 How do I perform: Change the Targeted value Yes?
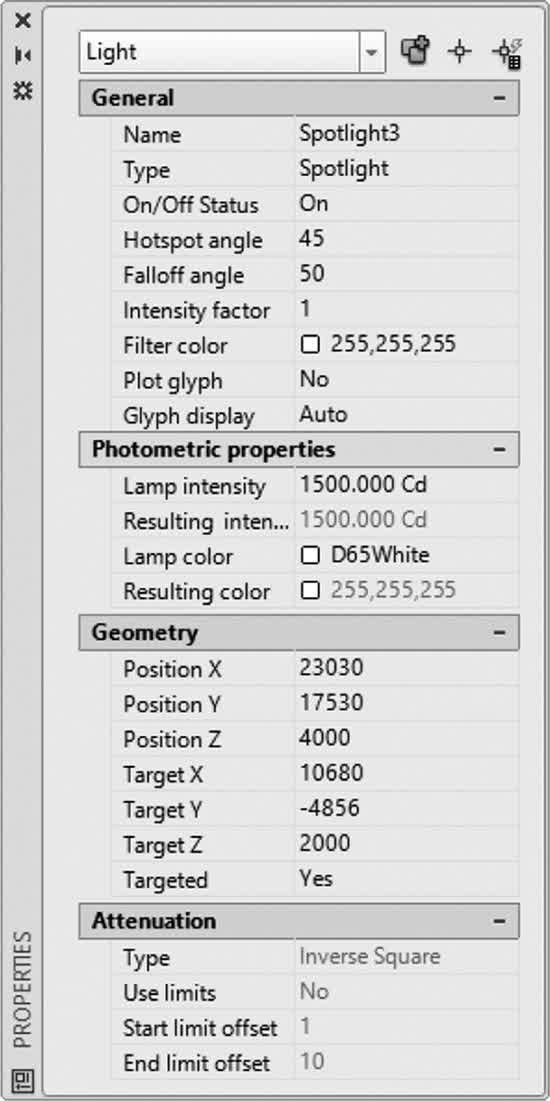coord(407,878)
